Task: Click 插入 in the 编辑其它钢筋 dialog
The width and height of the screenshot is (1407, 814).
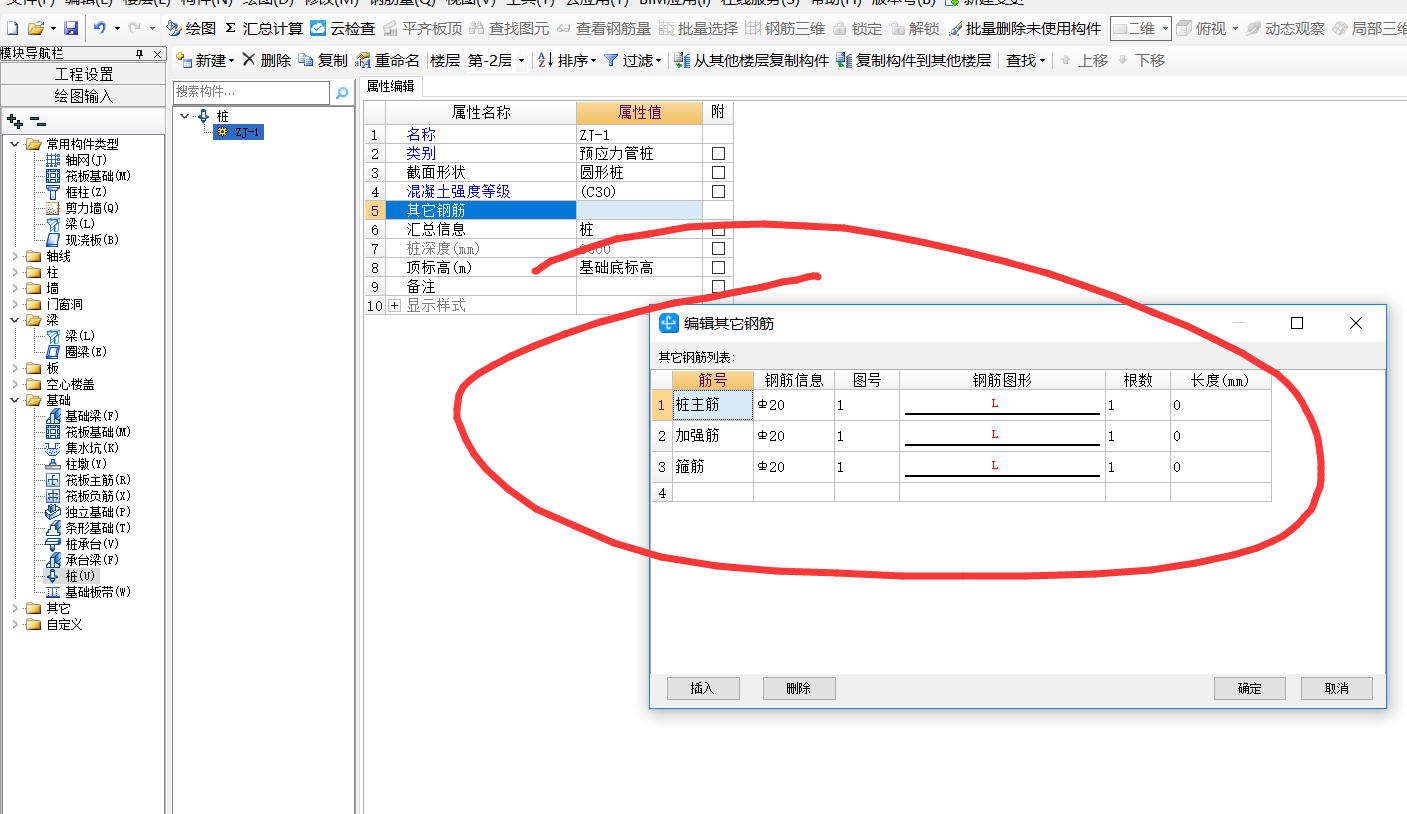Action: point(703,688)
